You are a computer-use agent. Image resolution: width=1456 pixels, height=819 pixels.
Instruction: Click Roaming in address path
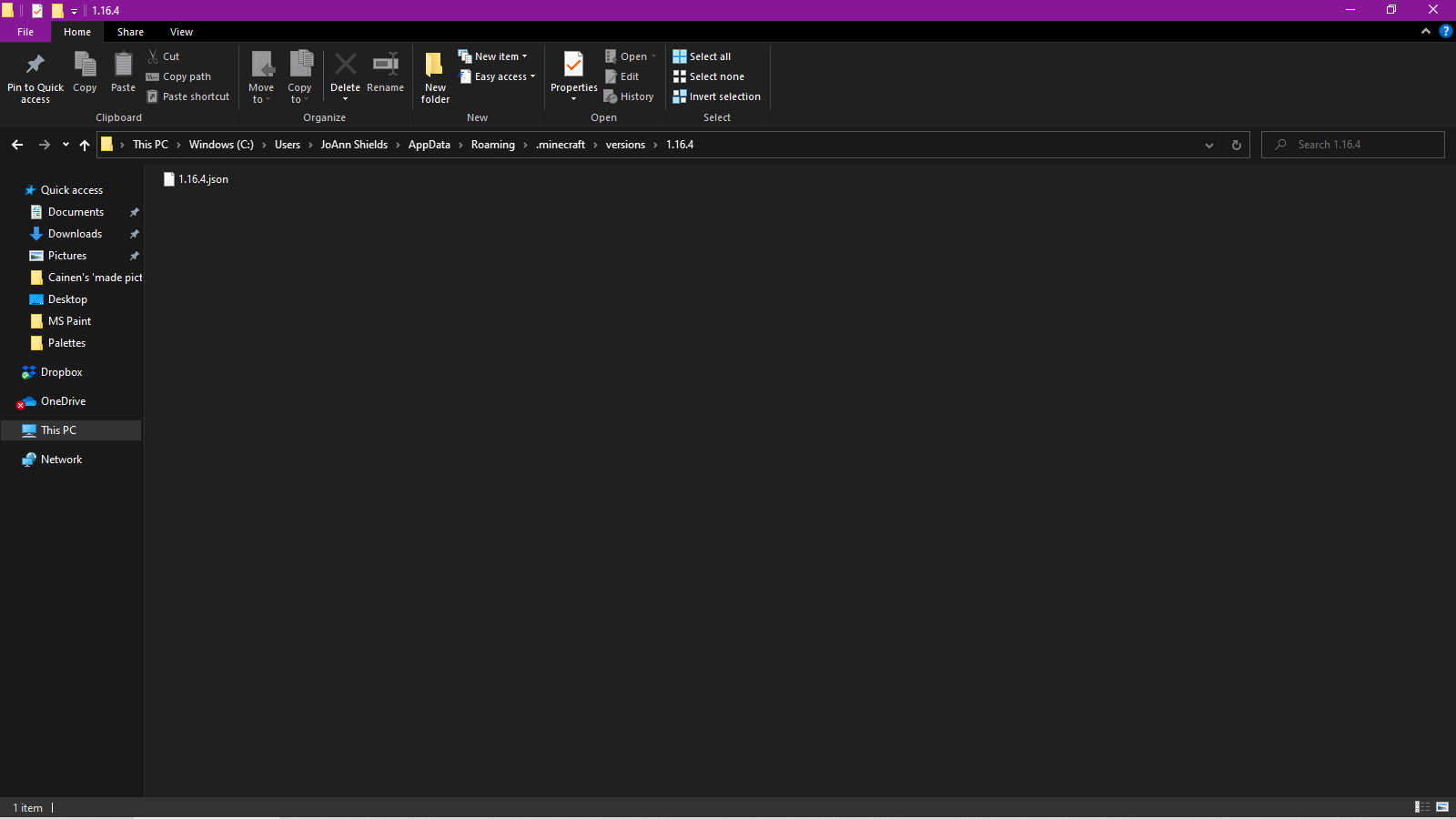(493, 145)
